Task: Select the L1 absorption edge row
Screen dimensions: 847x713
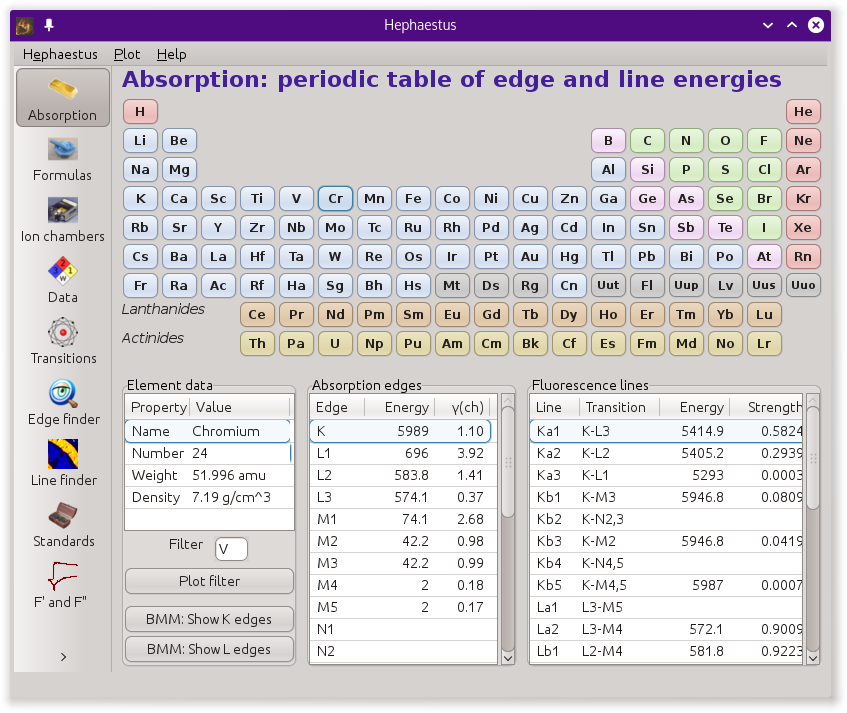Action: (x=403, y=453)
